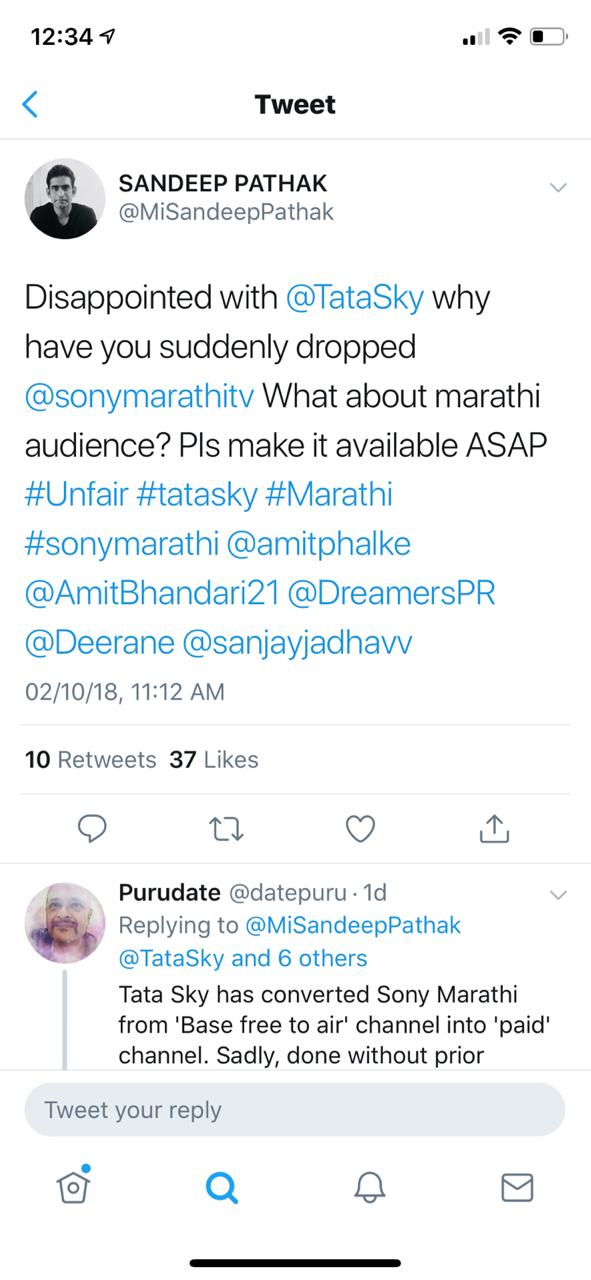
Task: Expand options chevron on Sandeep Pathak's tweet
Action: click(x=558, y=188)
